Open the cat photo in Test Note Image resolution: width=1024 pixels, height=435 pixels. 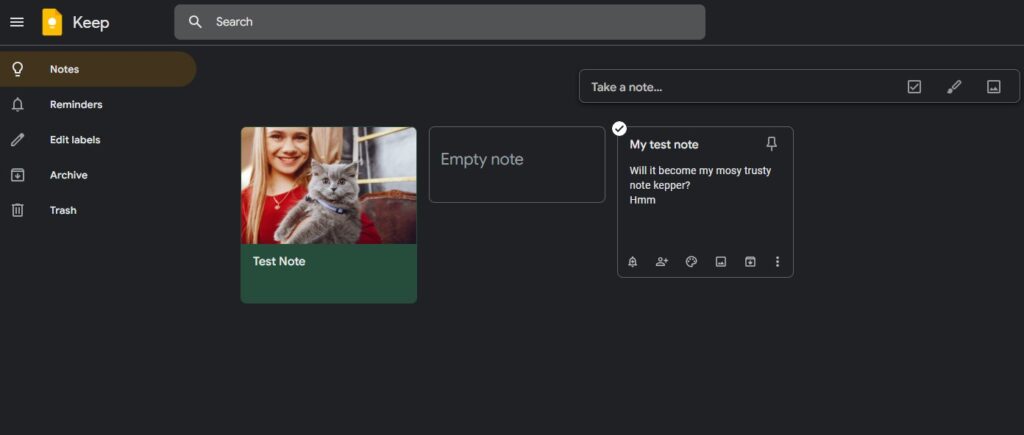(x=328, y=185)
